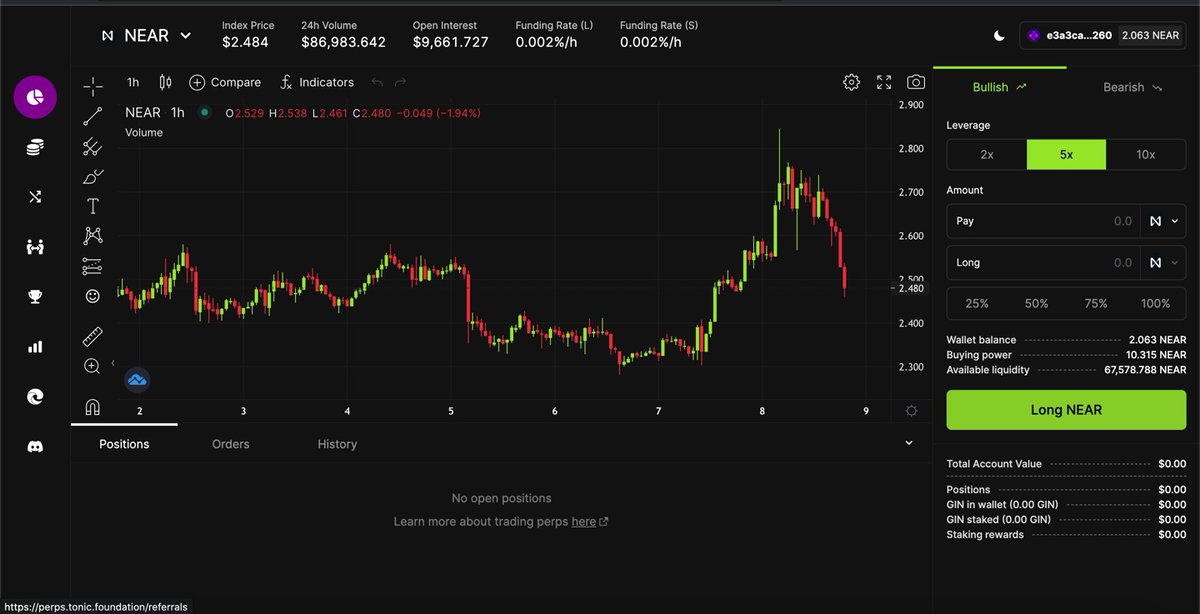Click the undo arrow in chart toolbar
Image resolution: width=1200 pixels, height=614 pixels.
(377, 82)
